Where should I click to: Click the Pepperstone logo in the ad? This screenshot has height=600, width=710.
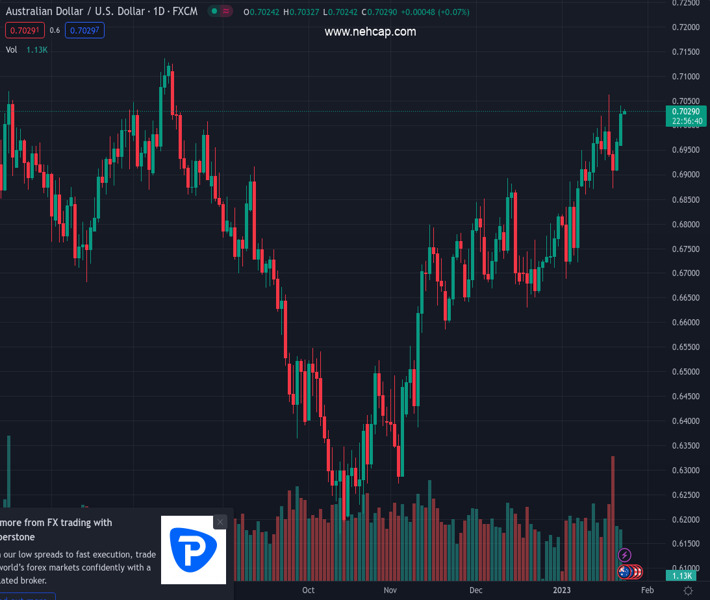pyautogui.click(x=194, y=550)
